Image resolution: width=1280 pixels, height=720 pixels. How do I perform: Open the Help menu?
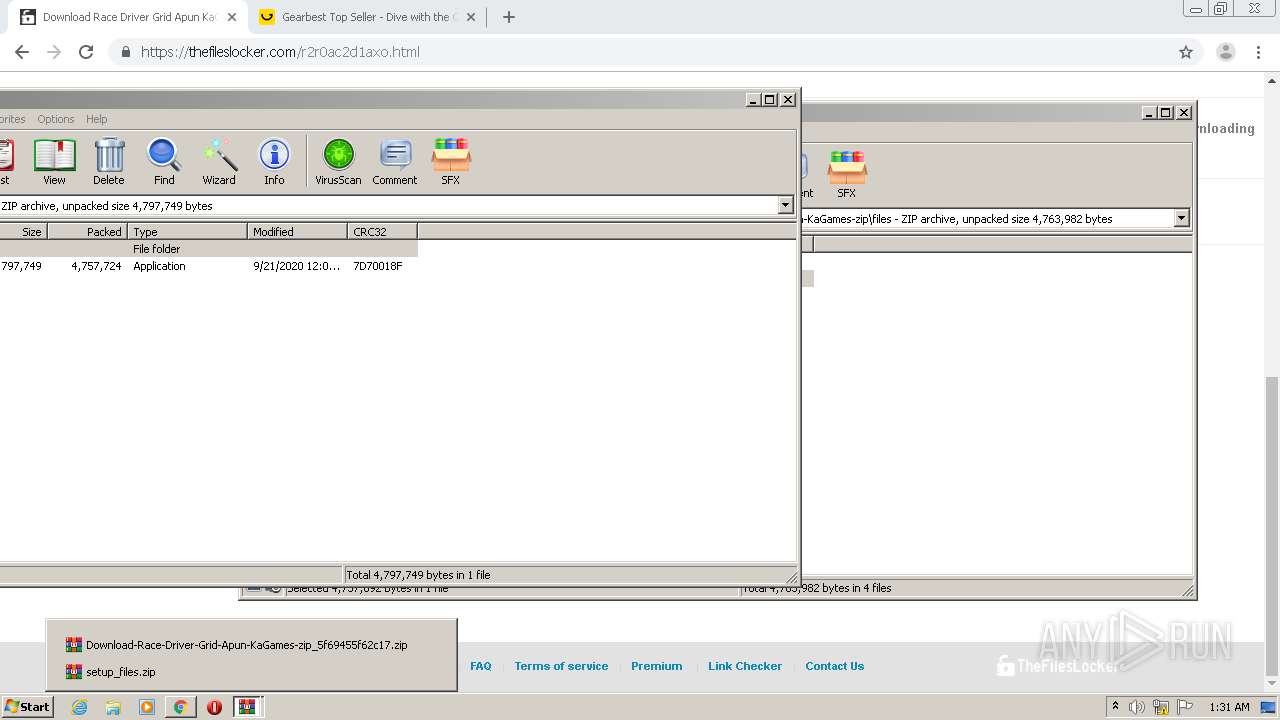click(96, 119)
